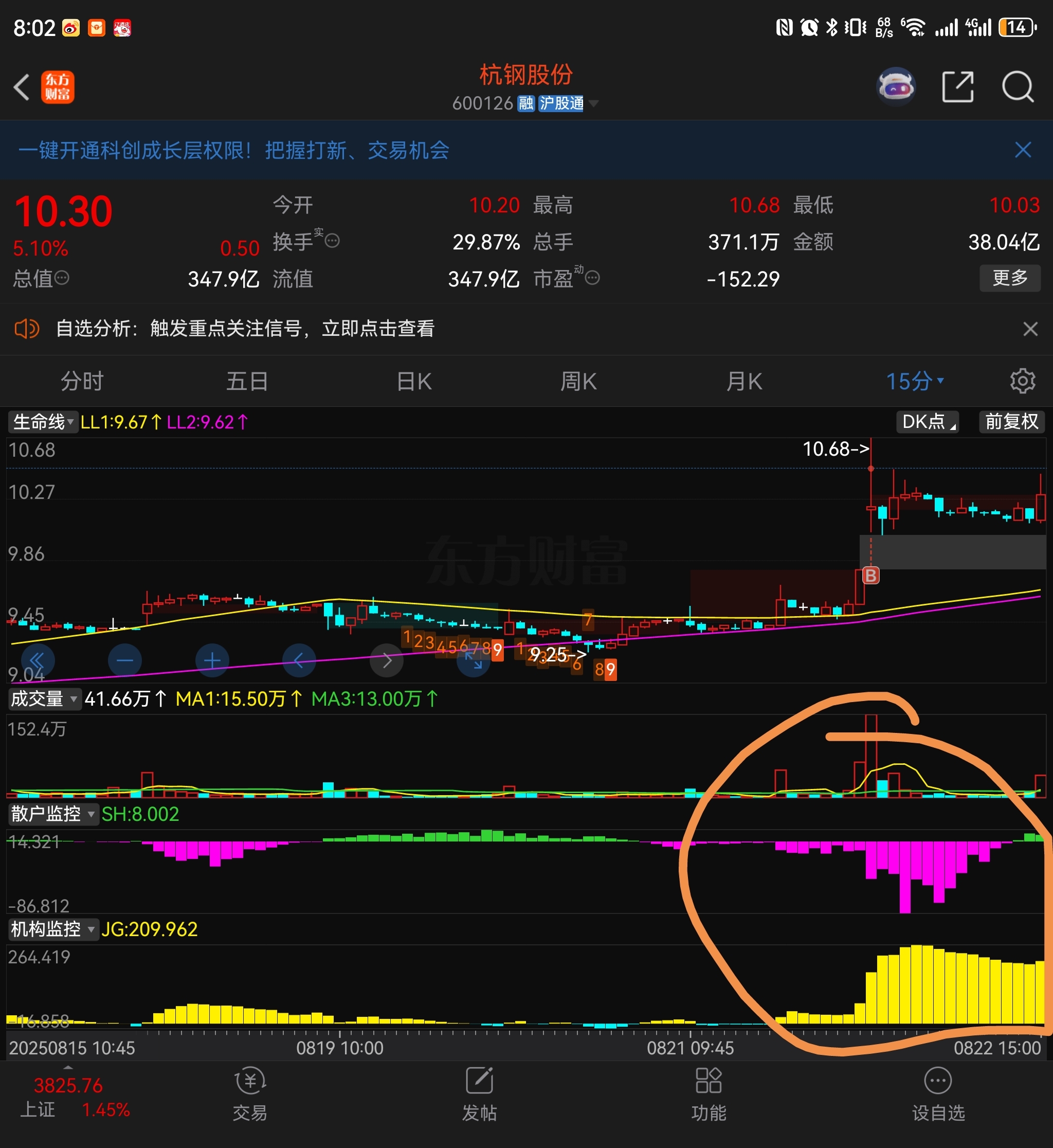The height and width of the screenshot is (1148, 1053).
Task: Zoom out chart with minus button
Action: 125,660
